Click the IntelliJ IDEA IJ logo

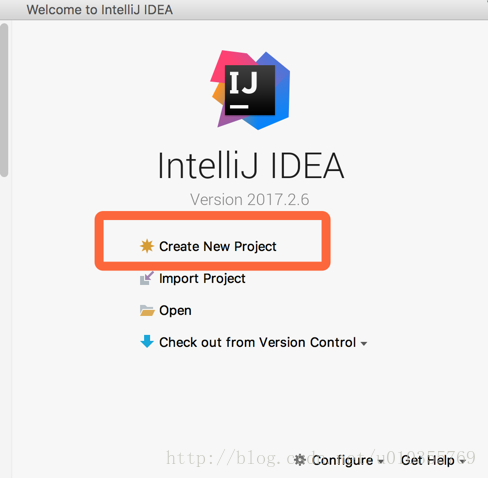pyautogui.click(x=250, y=90)
